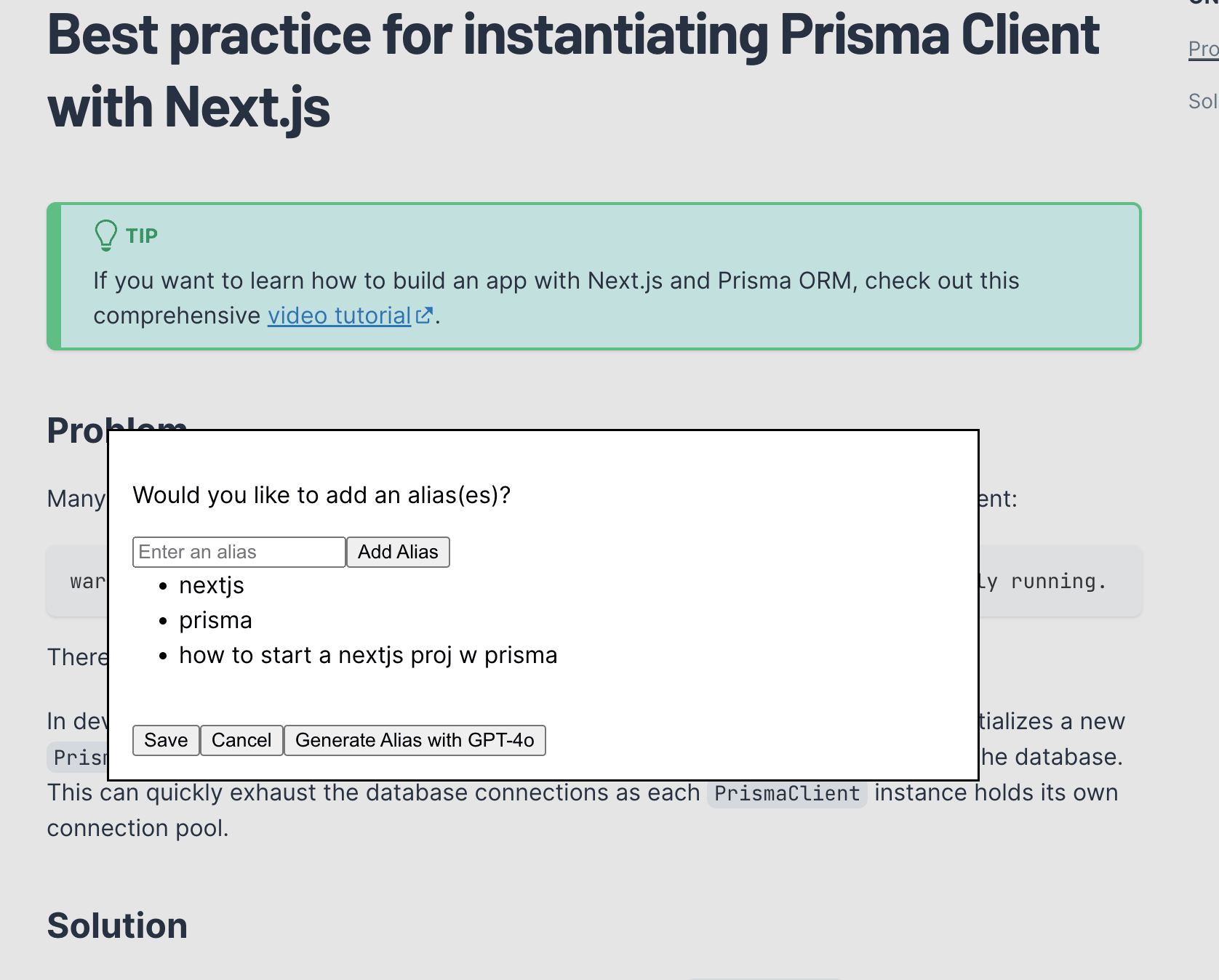1219x980 pixels.
Task: Jump to Solution in the sidebar contents
Action: click(1203, 102)
